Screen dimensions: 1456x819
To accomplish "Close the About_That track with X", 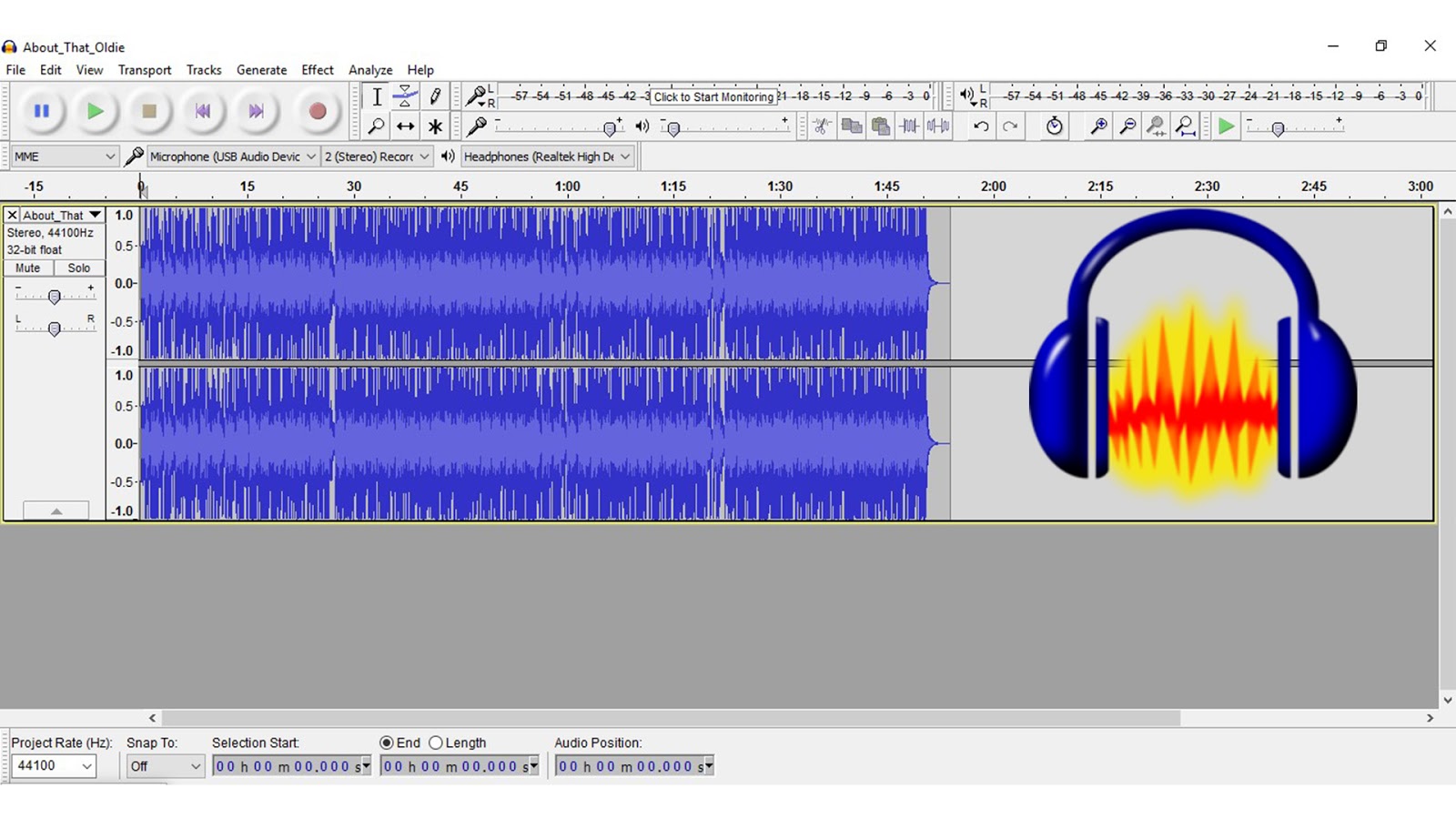I will tap(12, 216).
